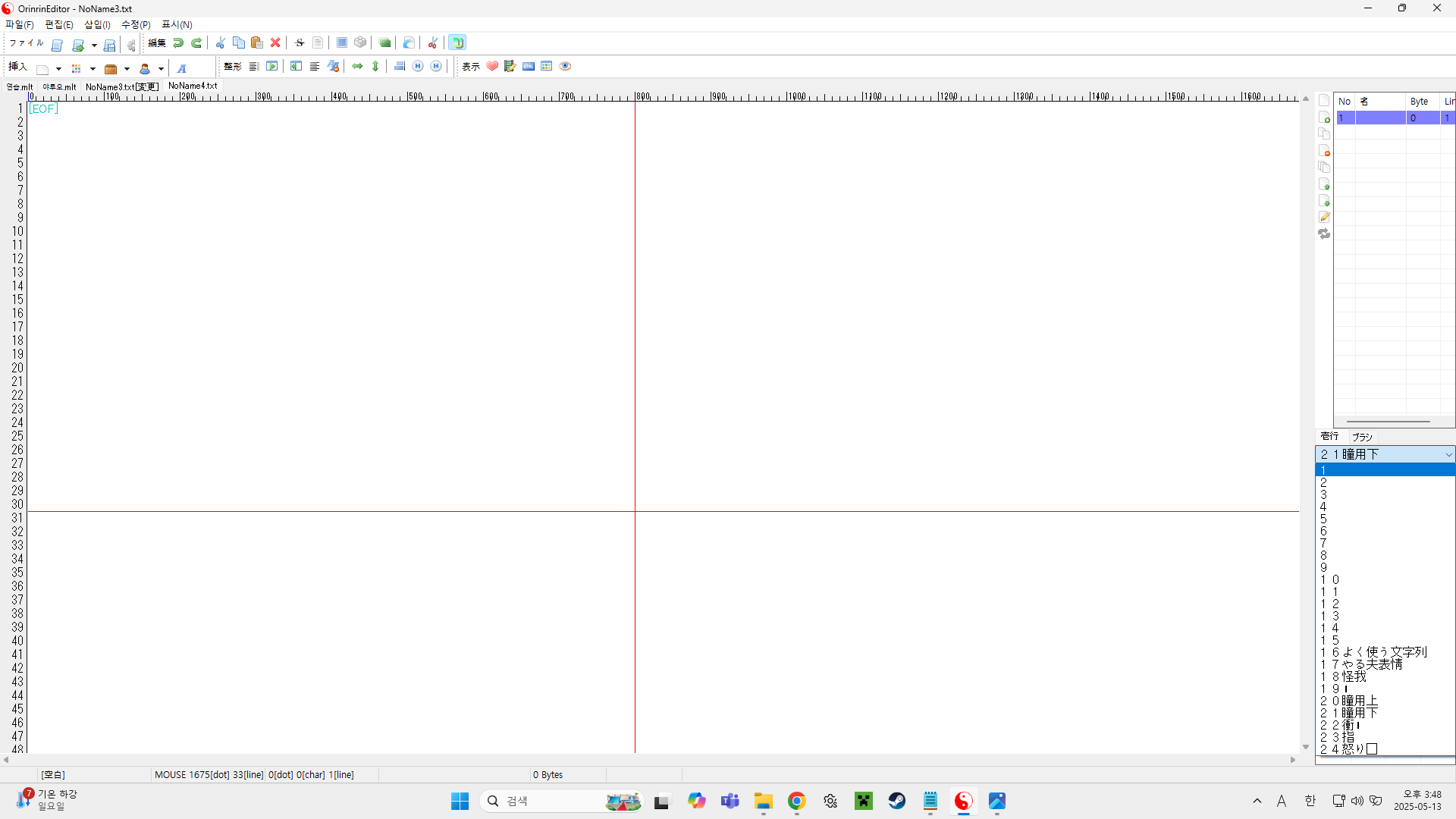1456x819 pixels.
Task: Open the 편집(E) menu
Action: point(59,25)
